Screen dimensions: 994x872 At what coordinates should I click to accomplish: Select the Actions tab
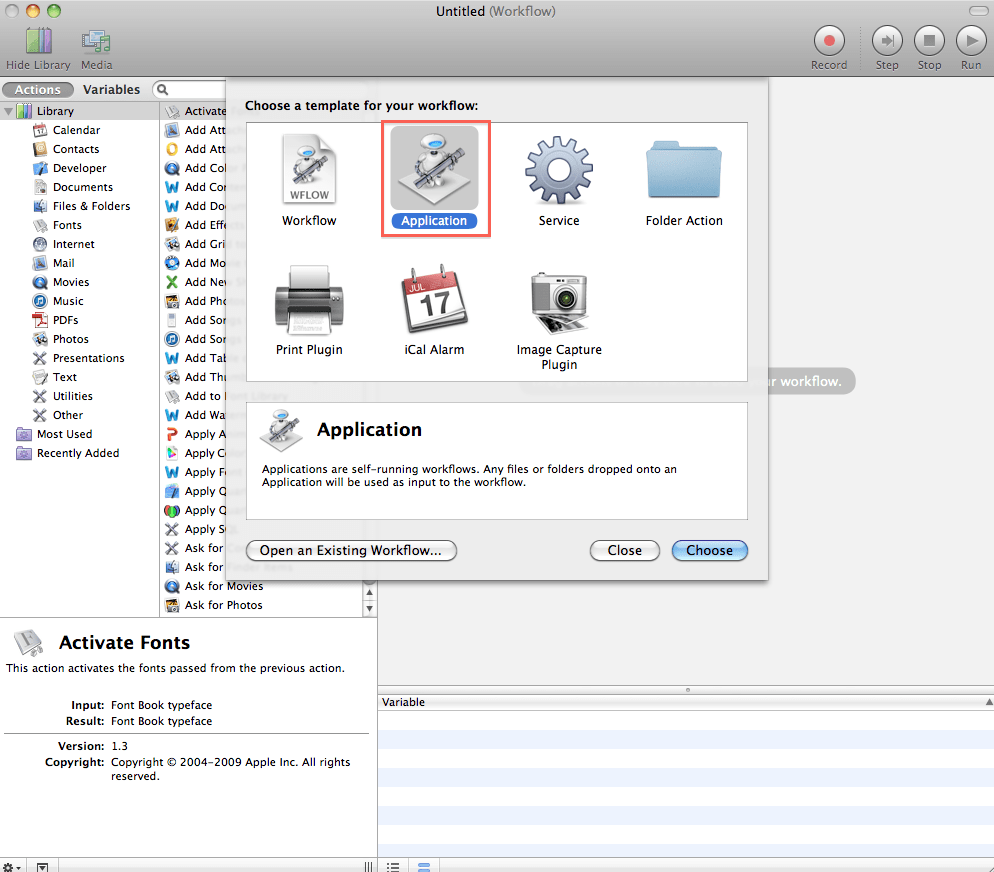click(x=38, y=89)
